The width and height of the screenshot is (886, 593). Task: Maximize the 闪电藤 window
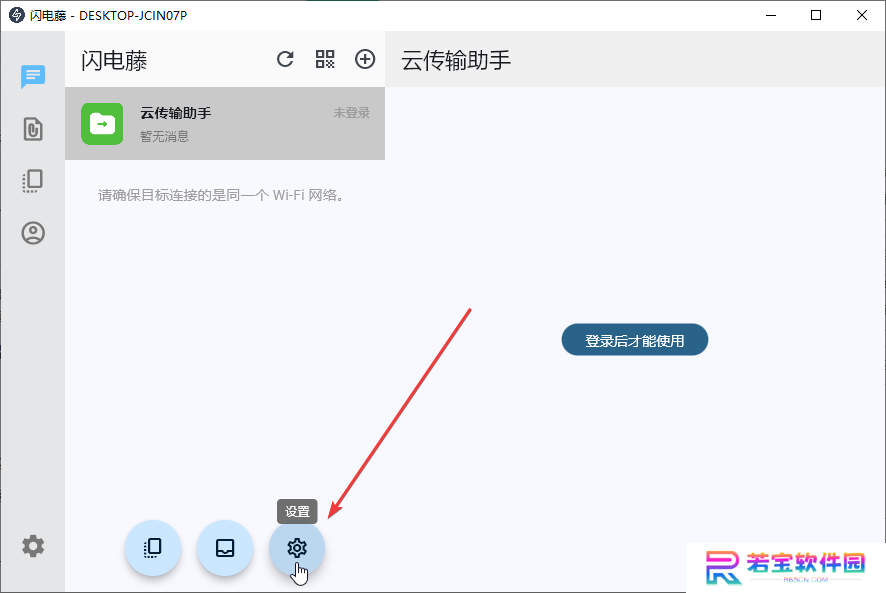click(816, 15)
